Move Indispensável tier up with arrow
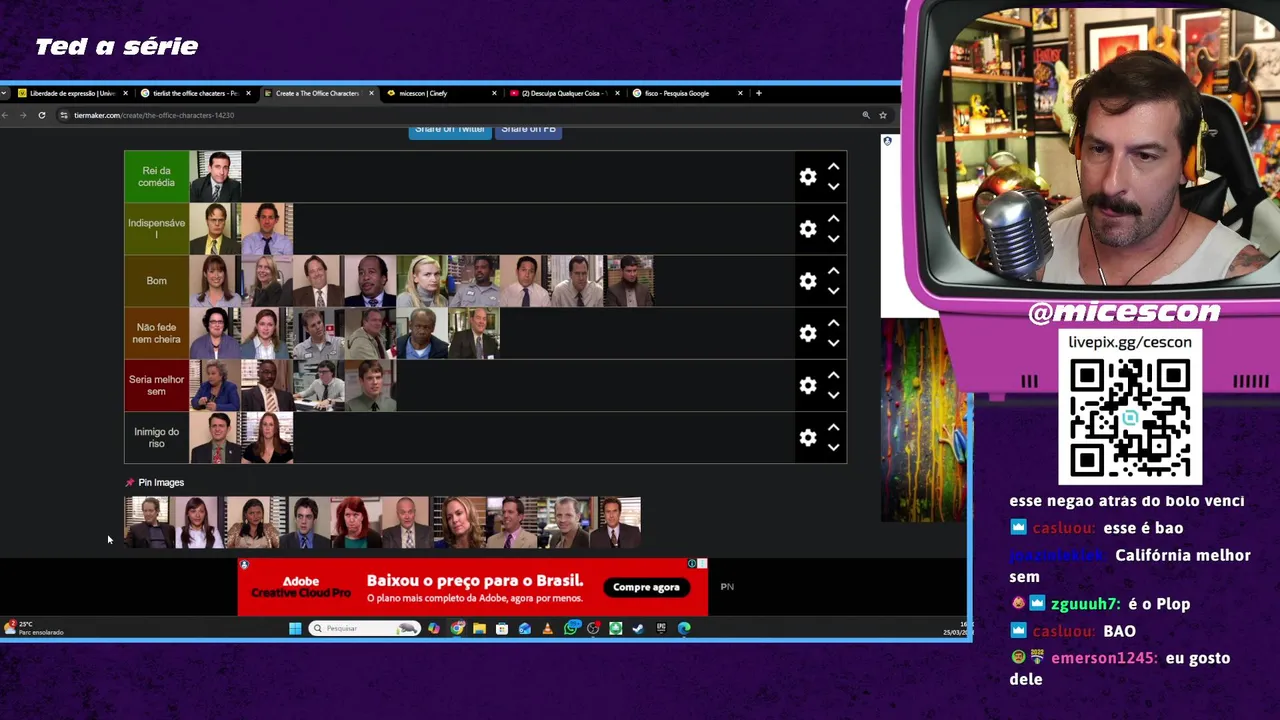This screenshot has height=720, width=1280. (833, 219)
